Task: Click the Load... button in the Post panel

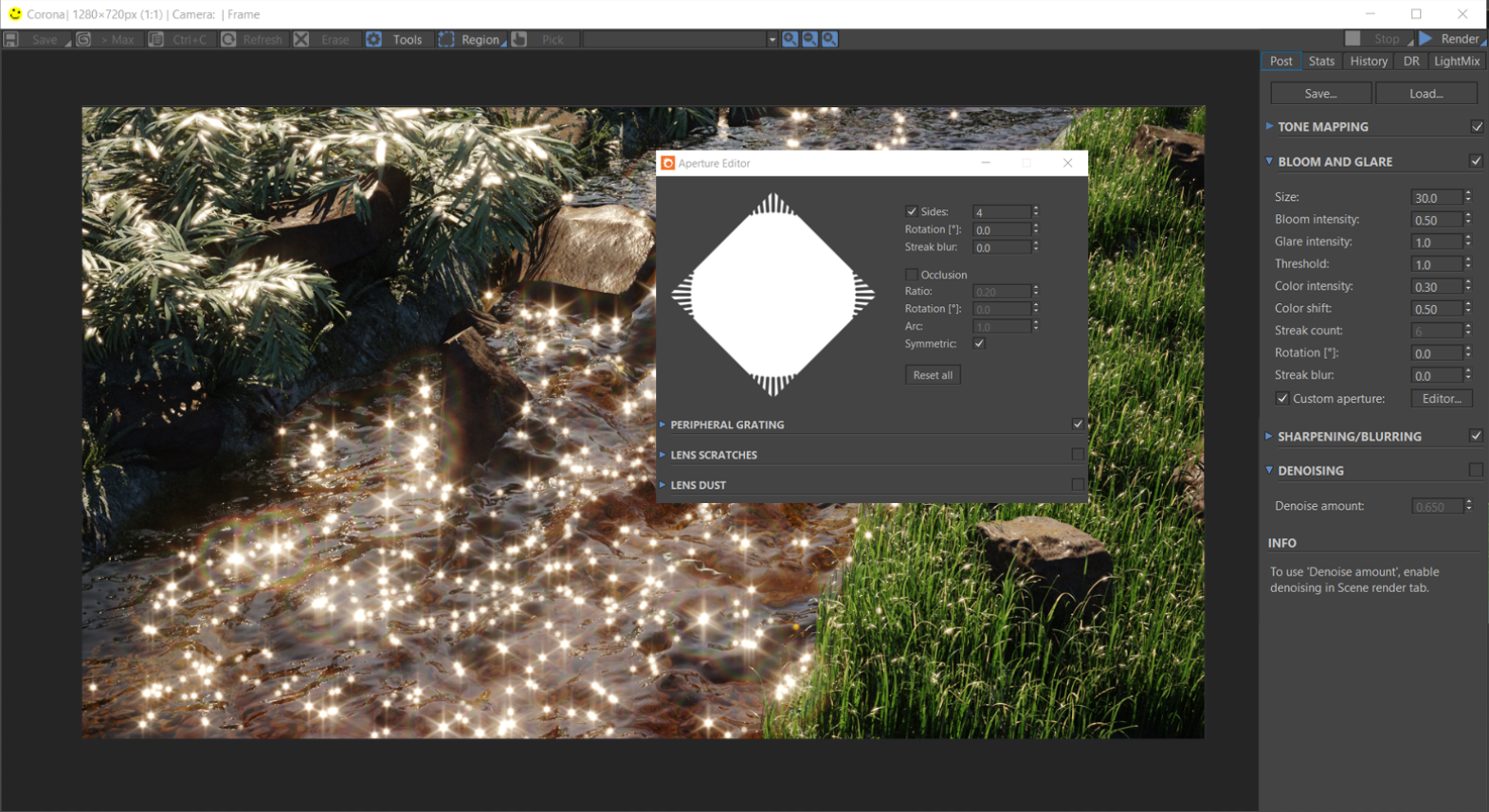Action: click(x=1425, y=94)
